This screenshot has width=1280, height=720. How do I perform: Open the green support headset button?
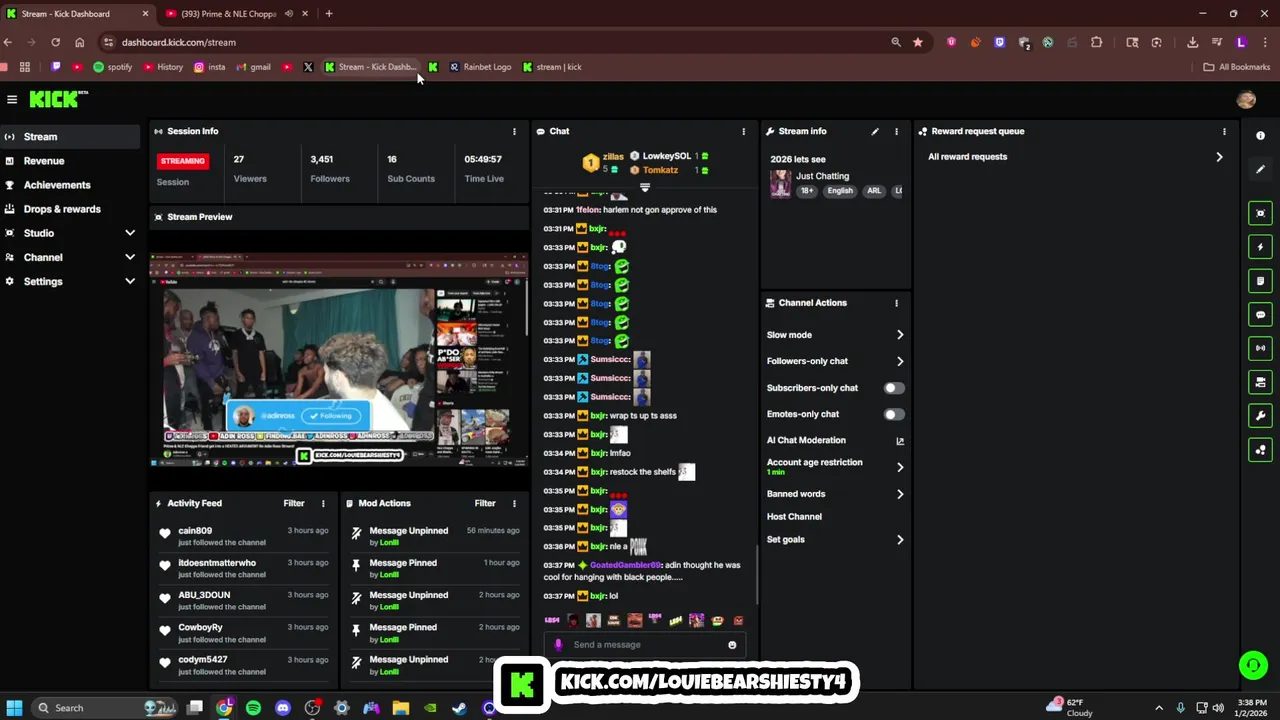pyautogui.click(x=1253, y=664)
